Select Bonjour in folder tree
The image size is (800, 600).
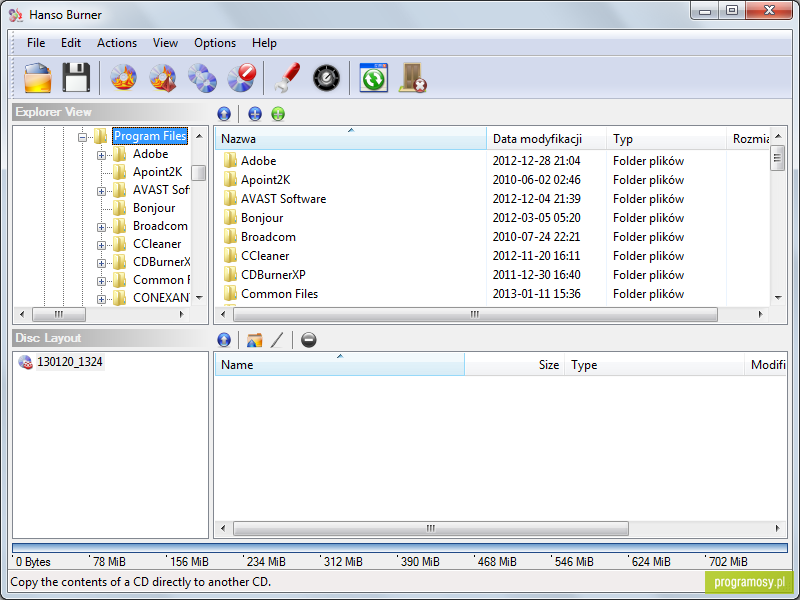pos(154,208)
